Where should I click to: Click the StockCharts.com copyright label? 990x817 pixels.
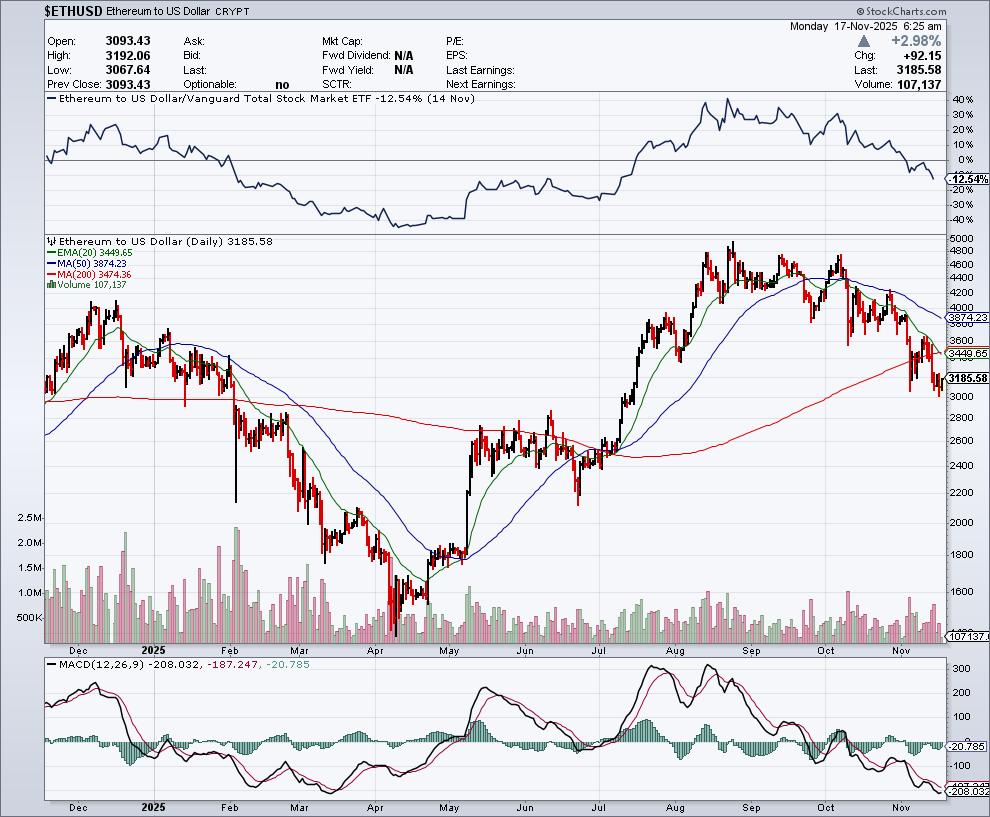pos(902,11)
